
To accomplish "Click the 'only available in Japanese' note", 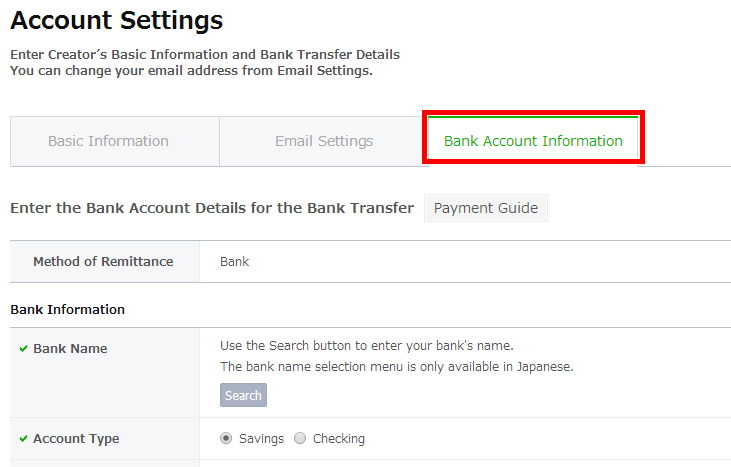I will click(397, 367).
